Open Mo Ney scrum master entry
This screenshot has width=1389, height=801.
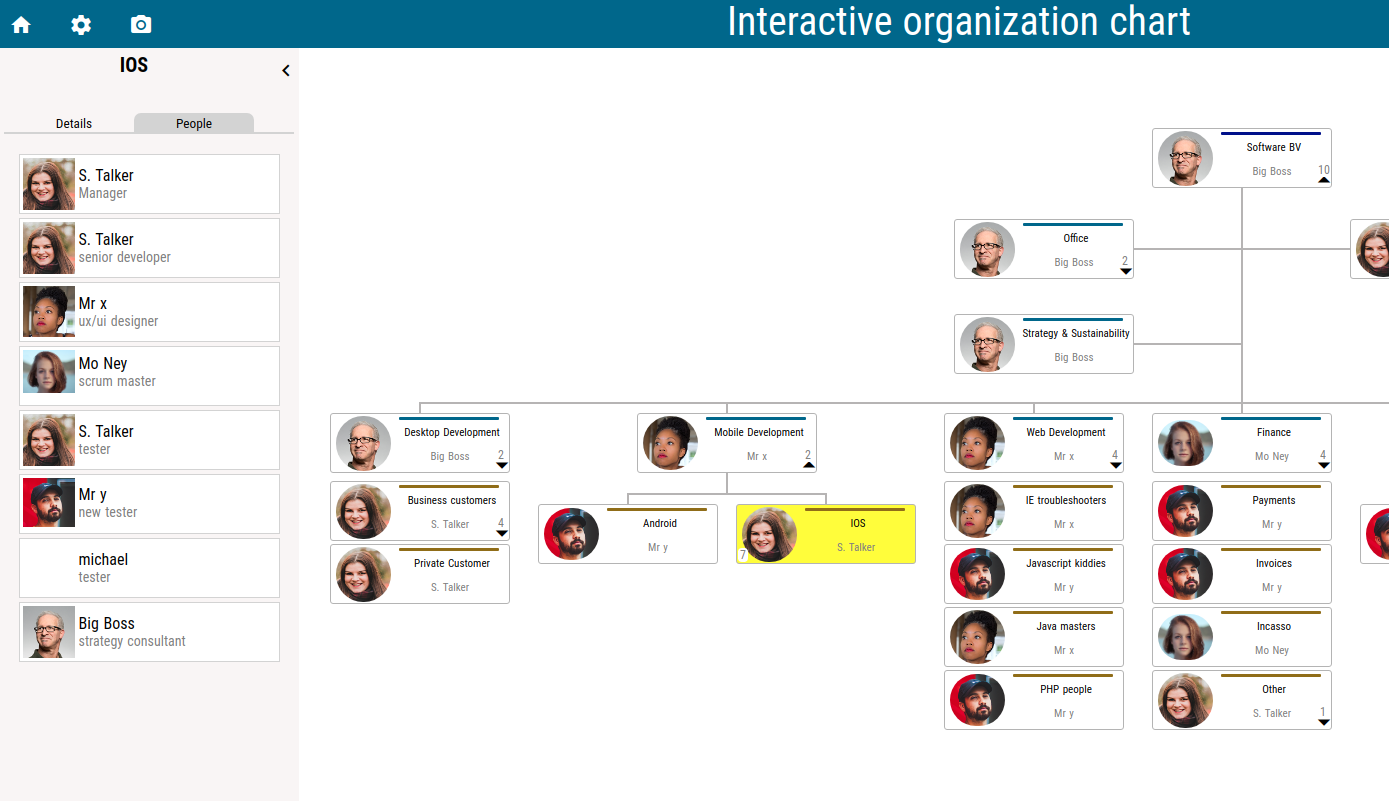coord(149,376)
